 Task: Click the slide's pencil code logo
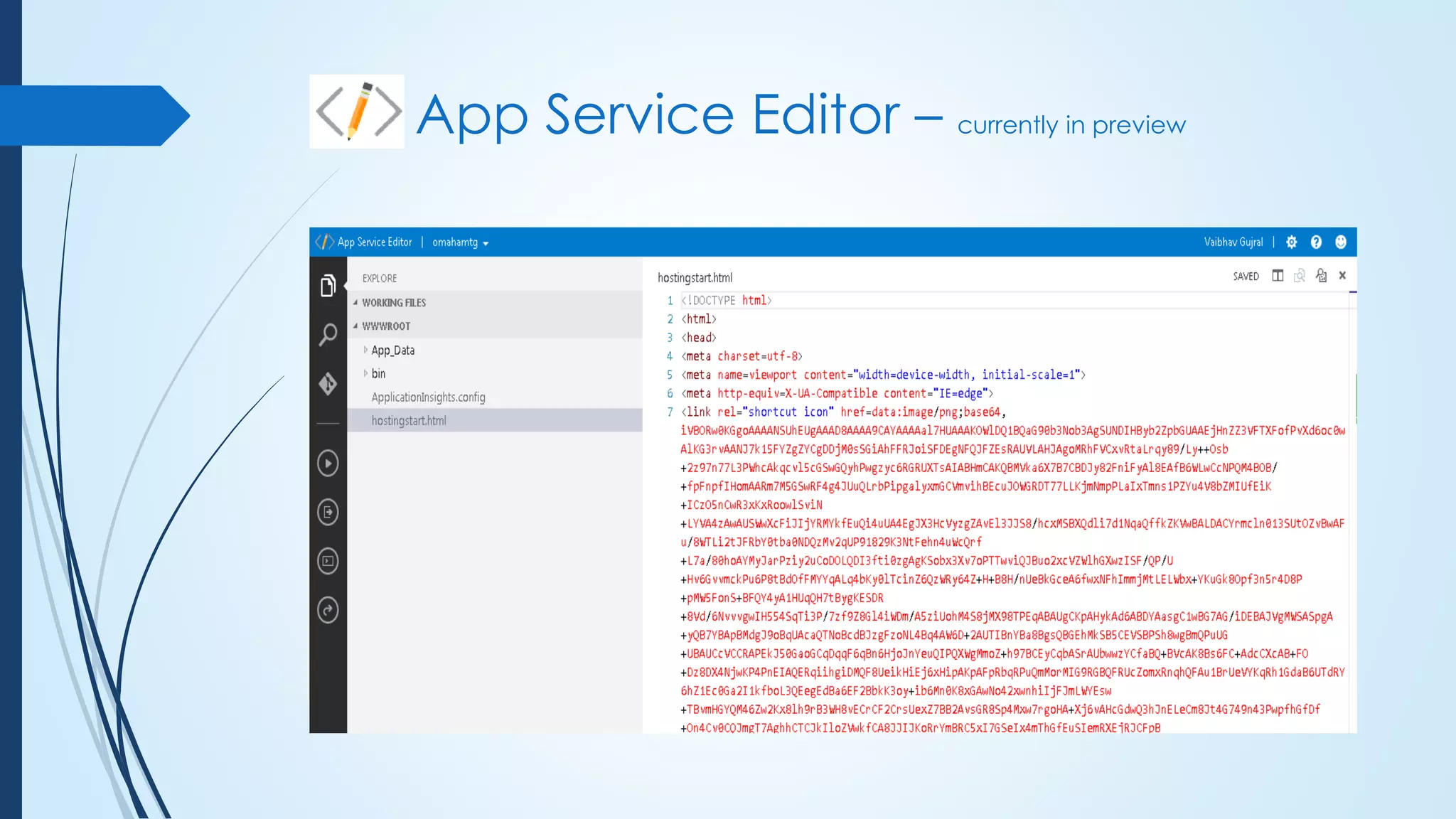tap(357, 112)
